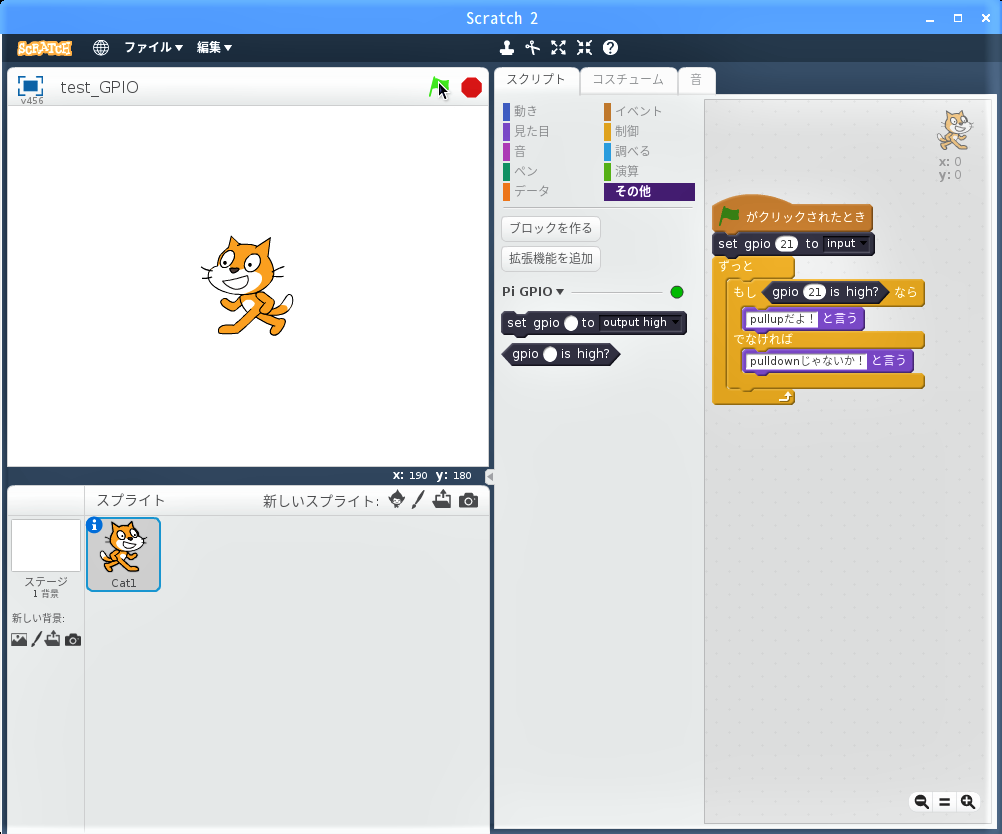This screenshot has width=1002, height=834.
Task: Expand the Pi GPIO extension menu
Action: click(x=533, y=291)
